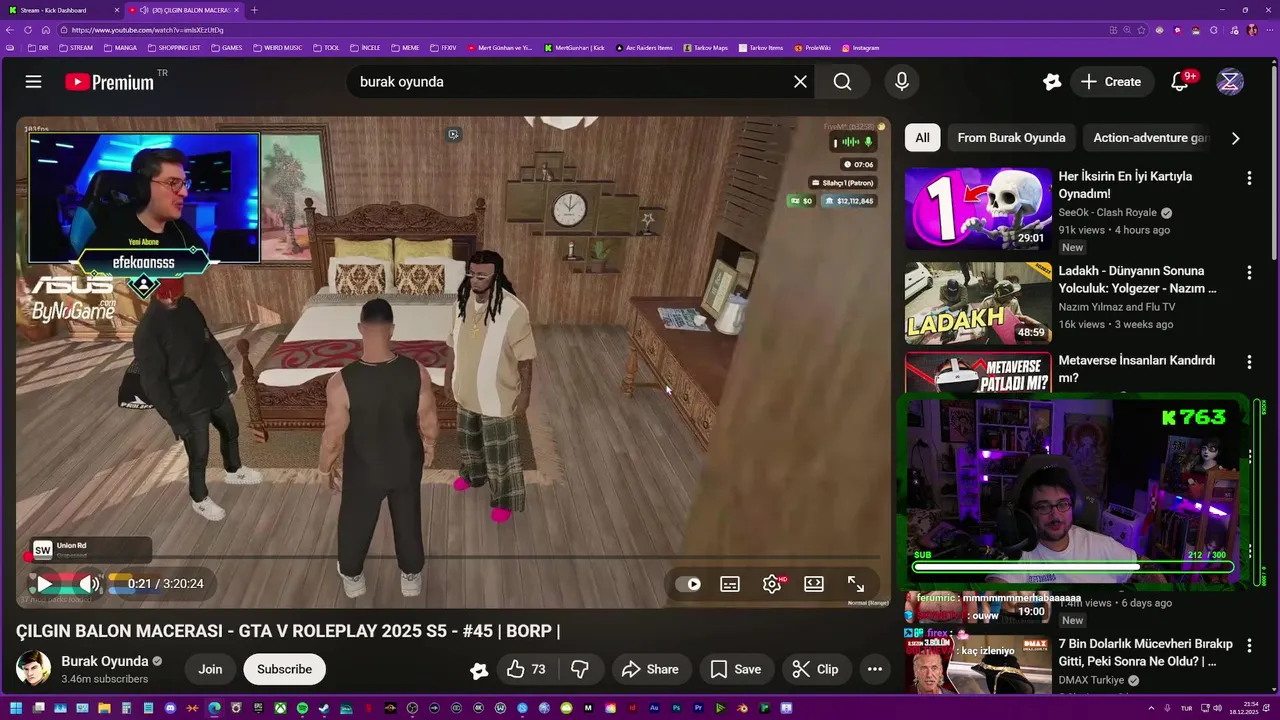Image resolution: width=1280 pixels, height=720 pixels.
Task: Show more filter chips arrow
Action: coord(1235,138)
